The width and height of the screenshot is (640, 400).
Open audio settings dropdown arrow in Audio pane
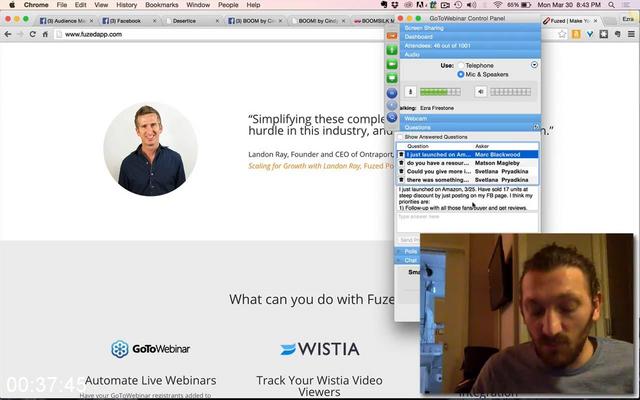pyautogui.click(x=534, y=65)
